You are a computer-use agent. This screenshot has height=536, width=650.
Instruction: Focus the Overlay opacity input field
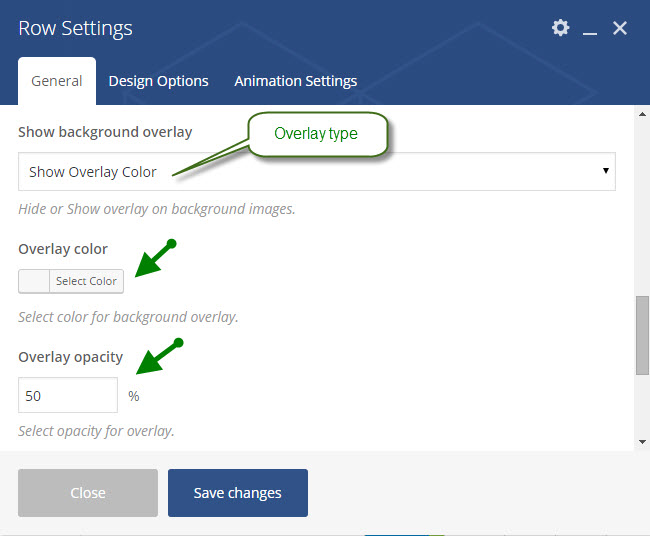pos(68,395)
